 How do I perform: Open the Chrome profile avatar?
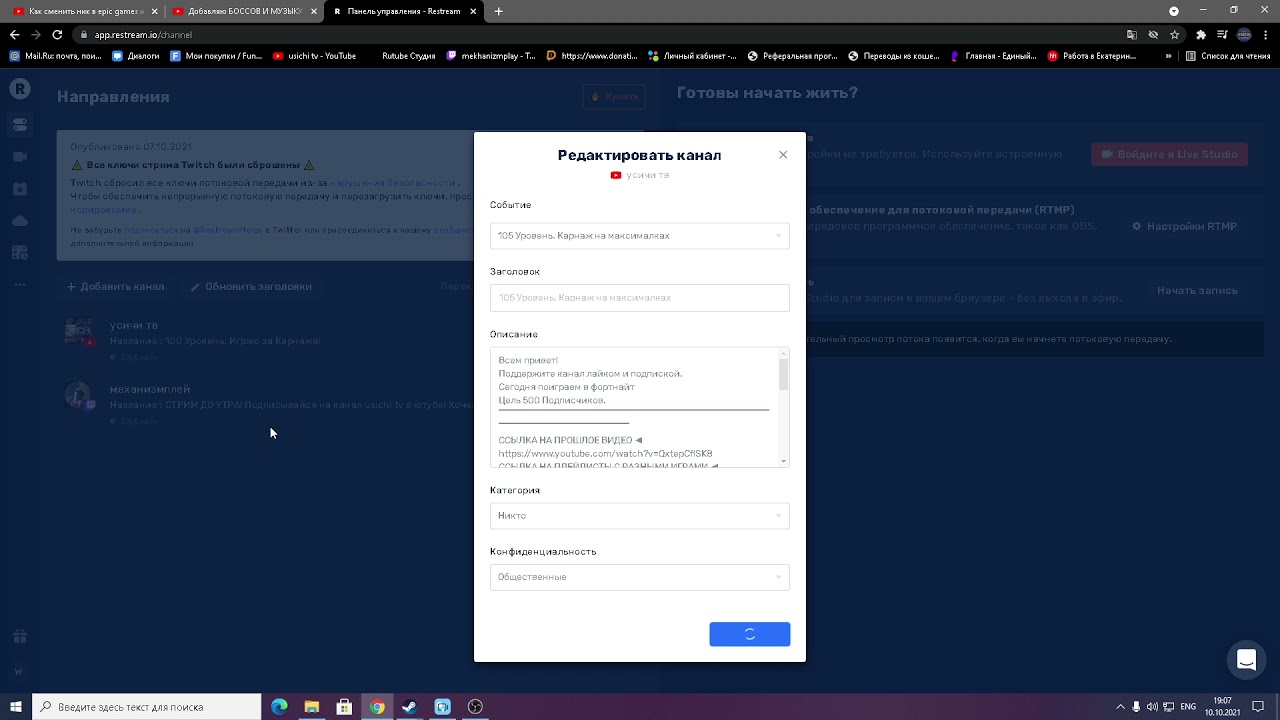click(x=1244, y=34)
